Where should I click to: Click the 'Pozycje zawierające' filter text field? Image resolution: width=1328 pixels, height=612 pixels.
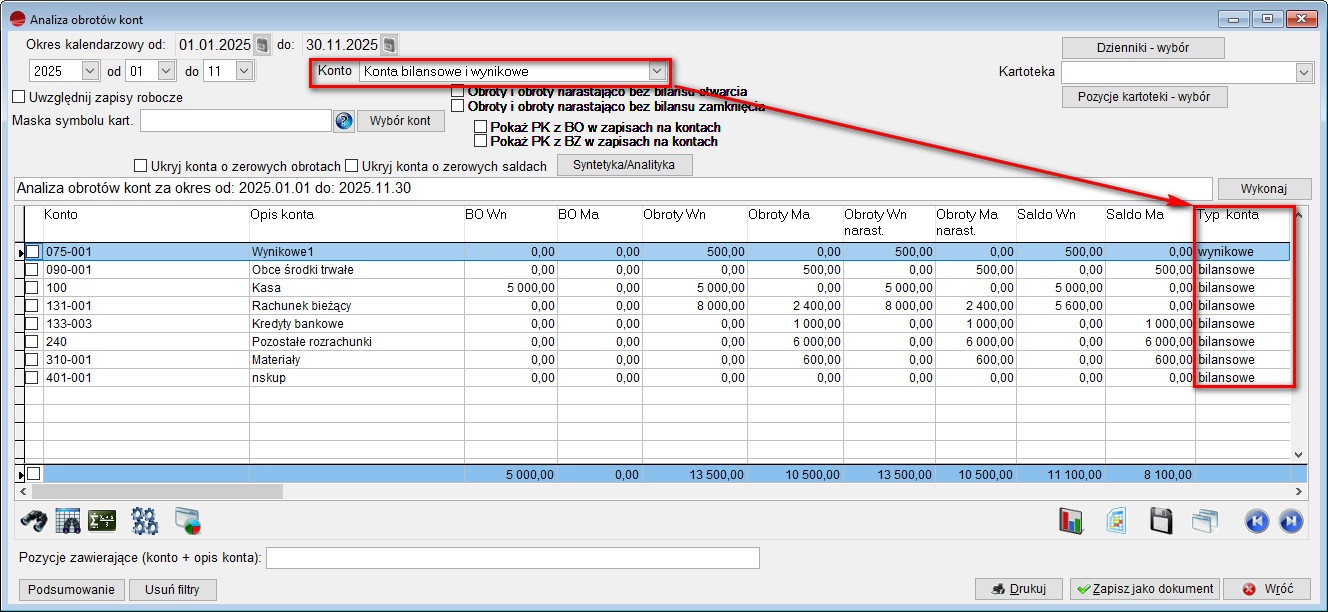point(512,558)
